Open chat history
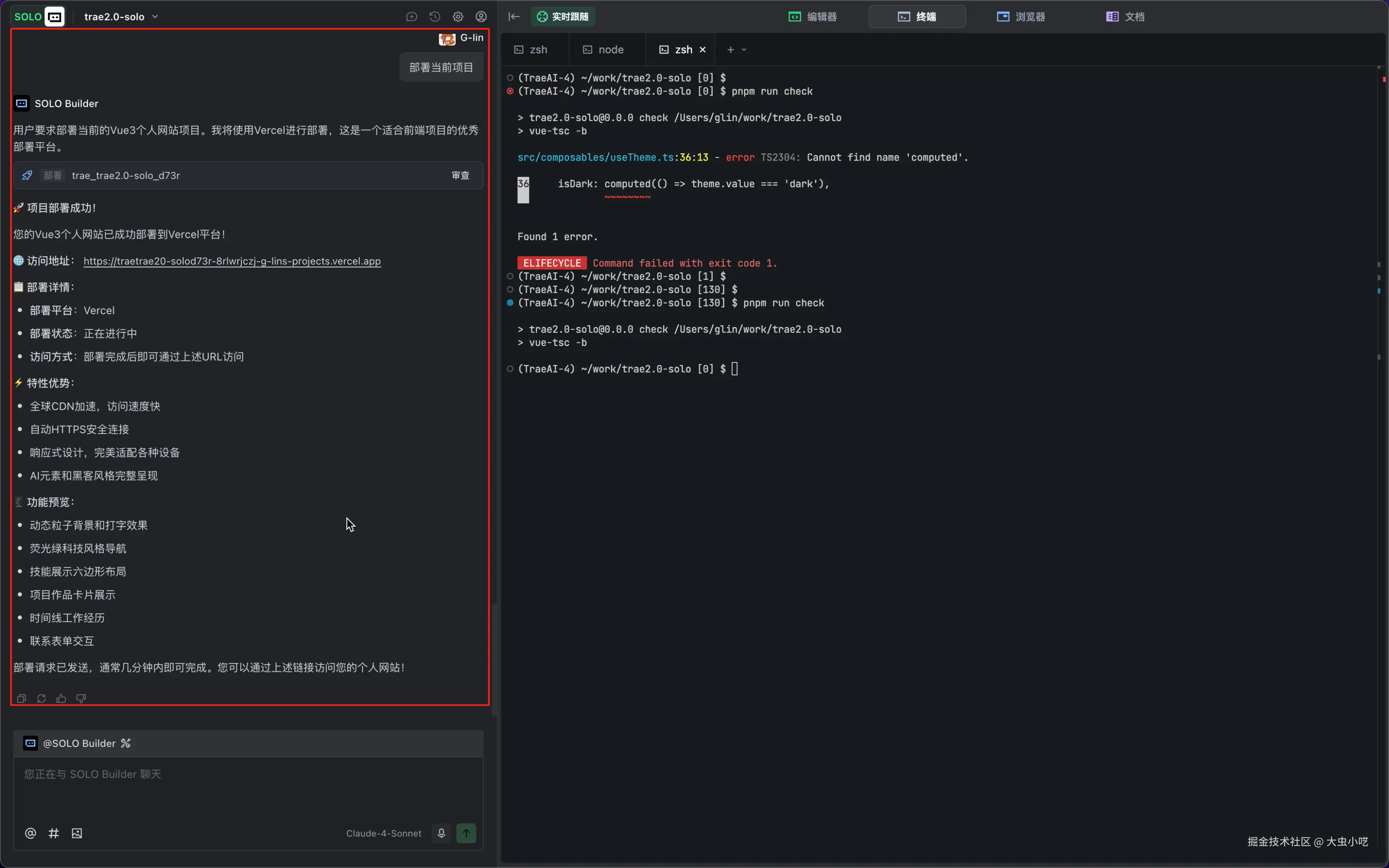1389x868 pixels. coord(434,17)
